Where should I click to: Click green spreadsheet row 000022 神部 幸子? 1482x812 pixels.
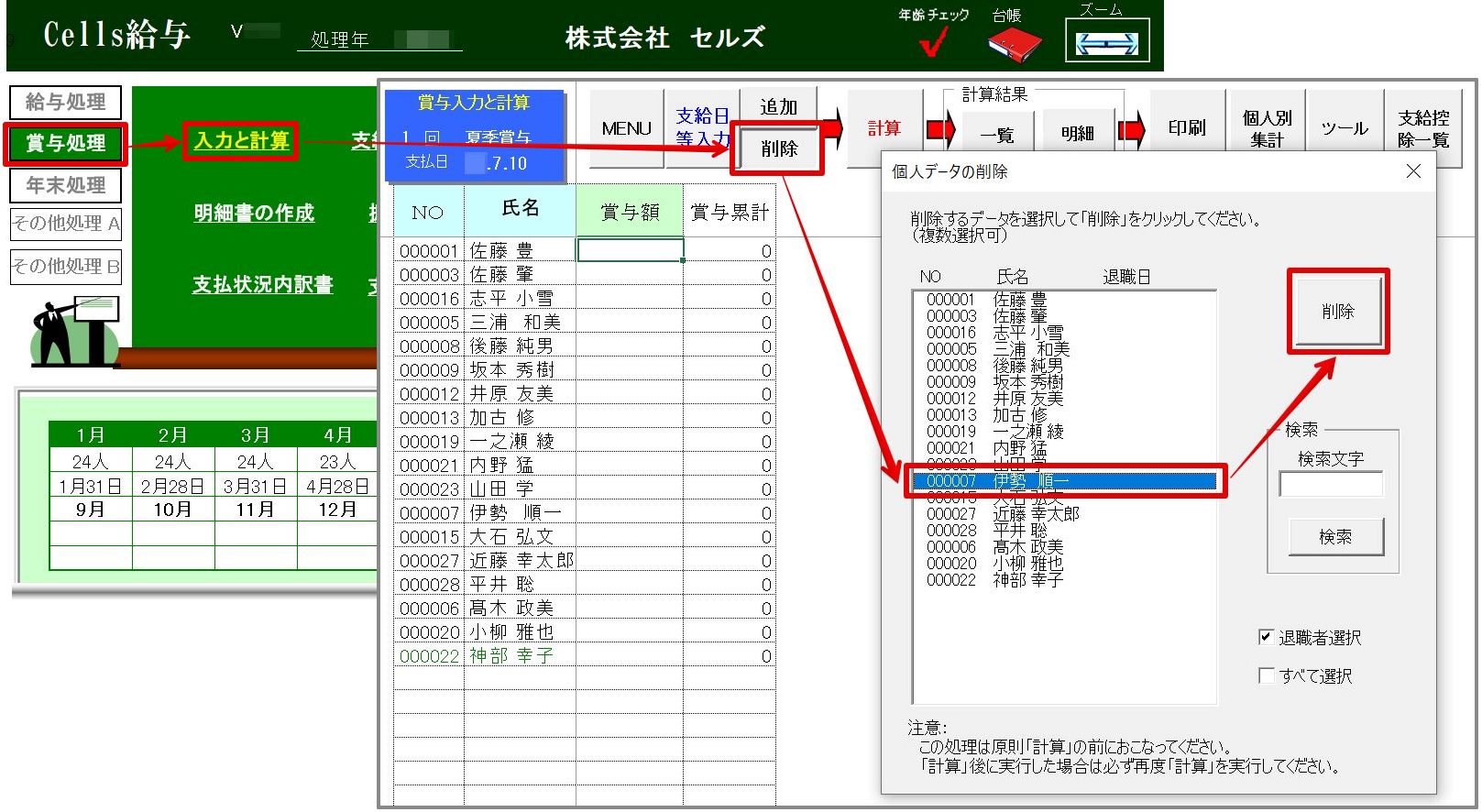point(585,655)
